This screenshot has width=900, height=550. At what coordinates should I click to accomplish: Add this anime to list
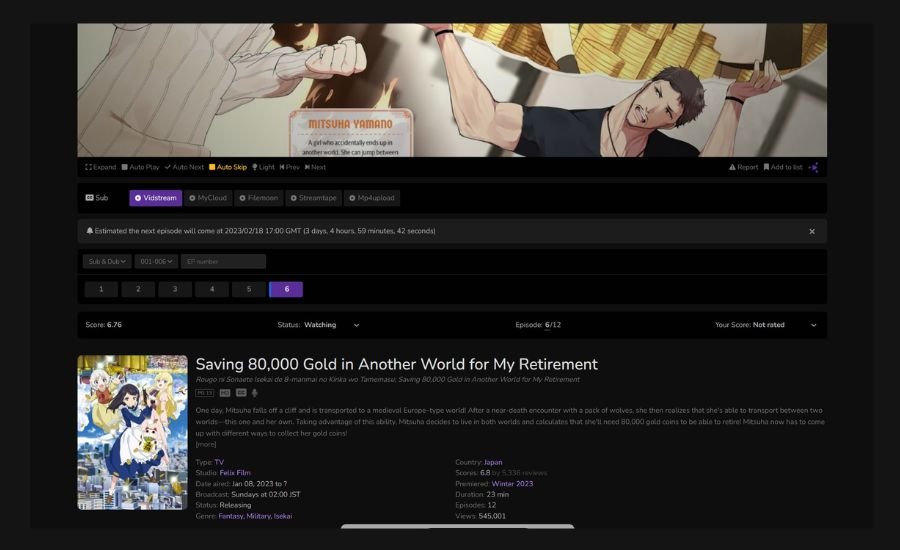(783, 167)
